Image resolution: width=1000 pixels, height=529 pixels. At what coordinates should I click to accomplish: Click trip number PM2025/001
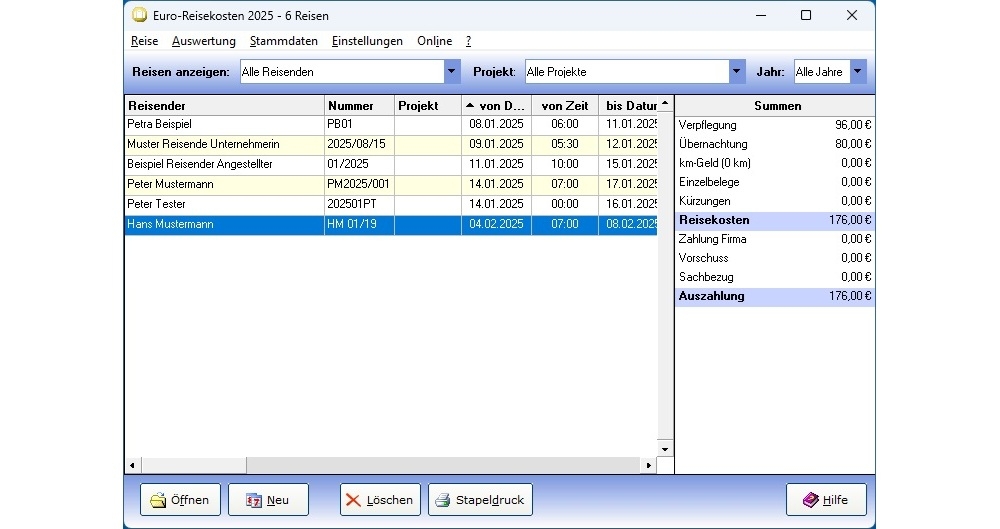[x=358, y=184]
